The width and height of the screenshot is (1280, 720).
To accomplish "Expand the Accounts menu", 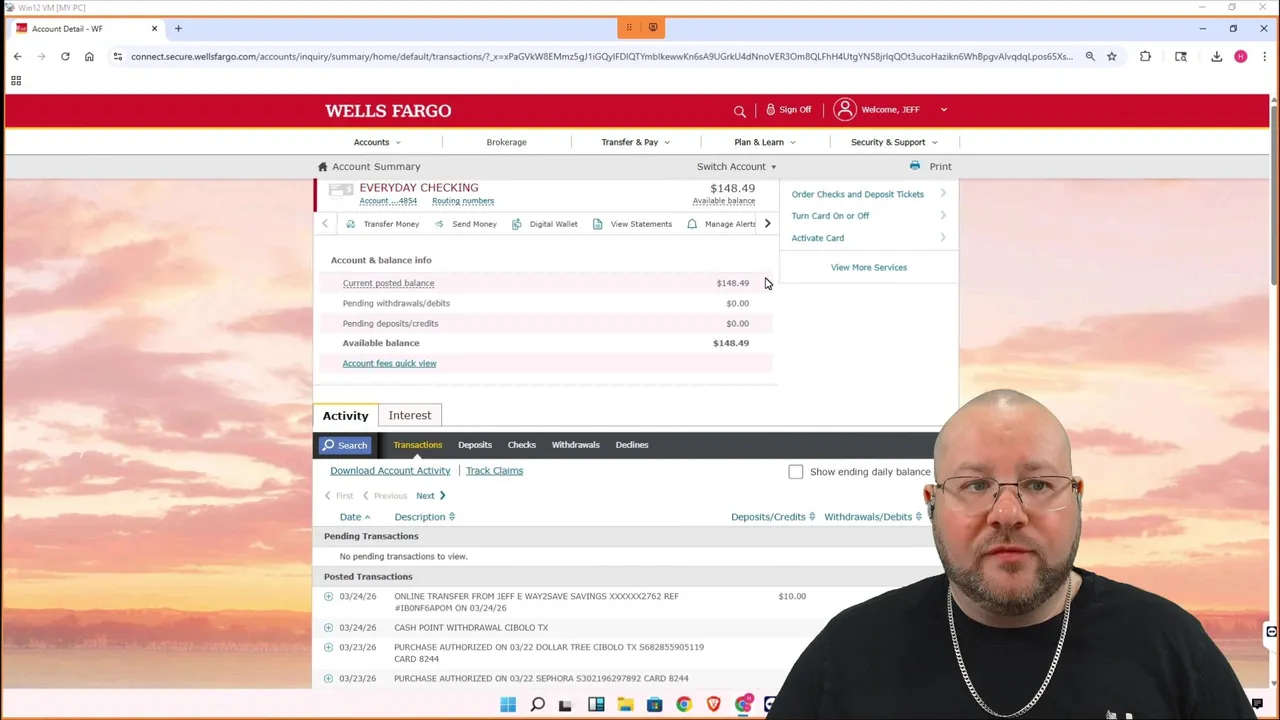I will click(377, 142).
